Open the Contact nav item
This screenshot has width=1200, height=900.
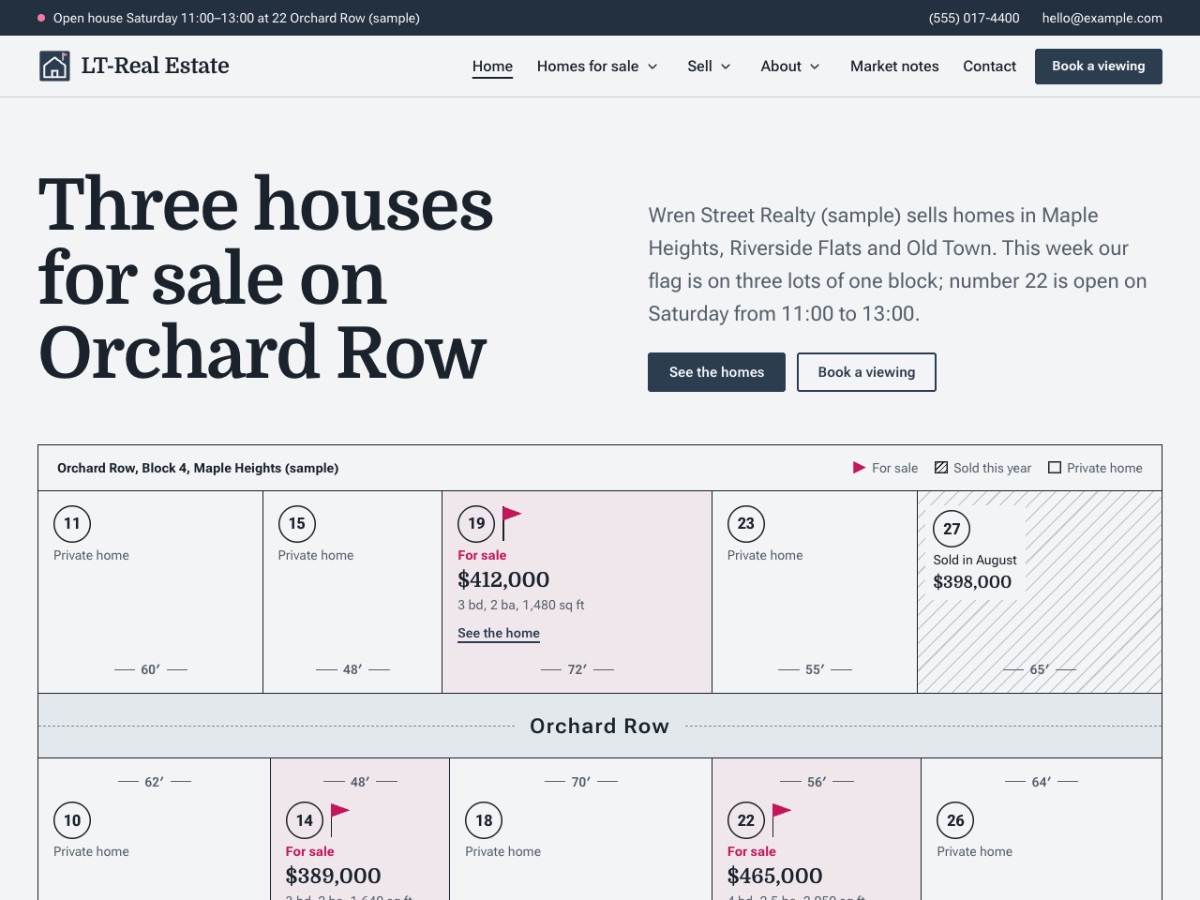989,66
